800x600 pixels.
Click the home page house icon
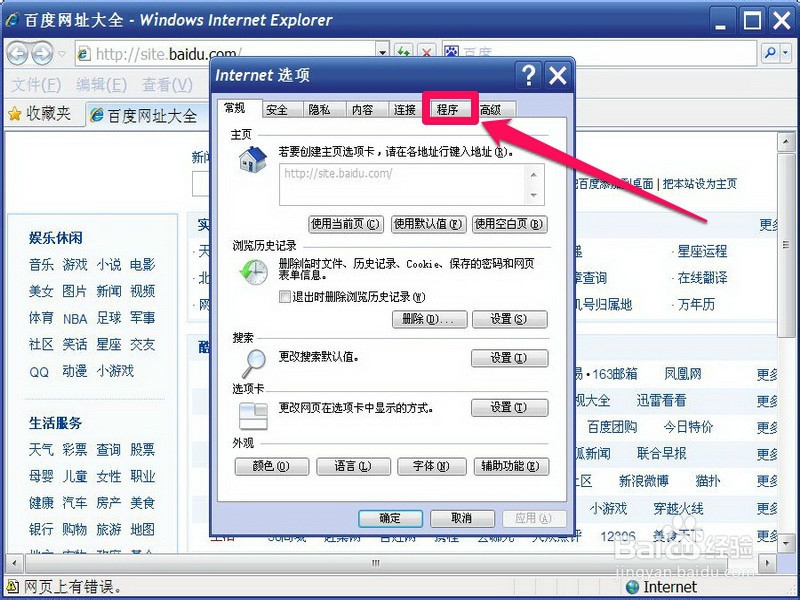253,159
